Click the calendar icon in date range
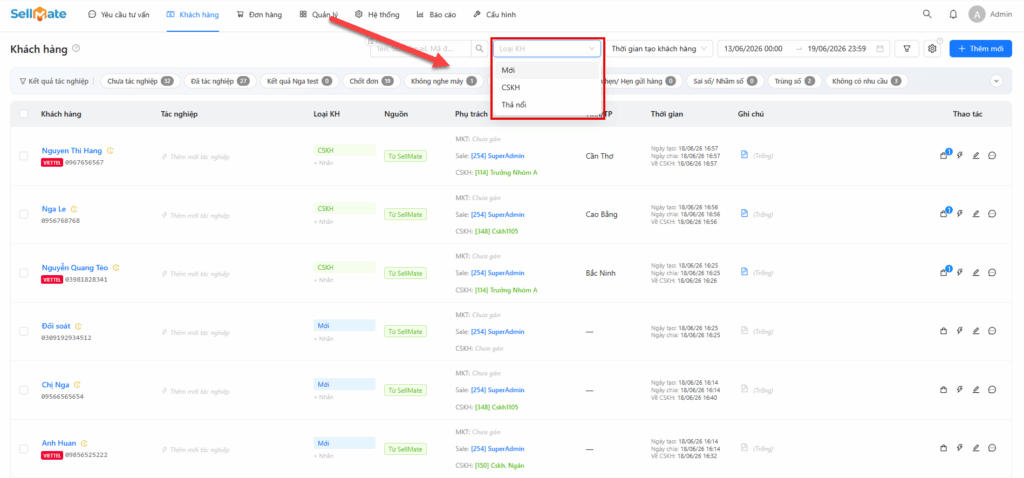The image size is (1024, 478). (880, 48)
